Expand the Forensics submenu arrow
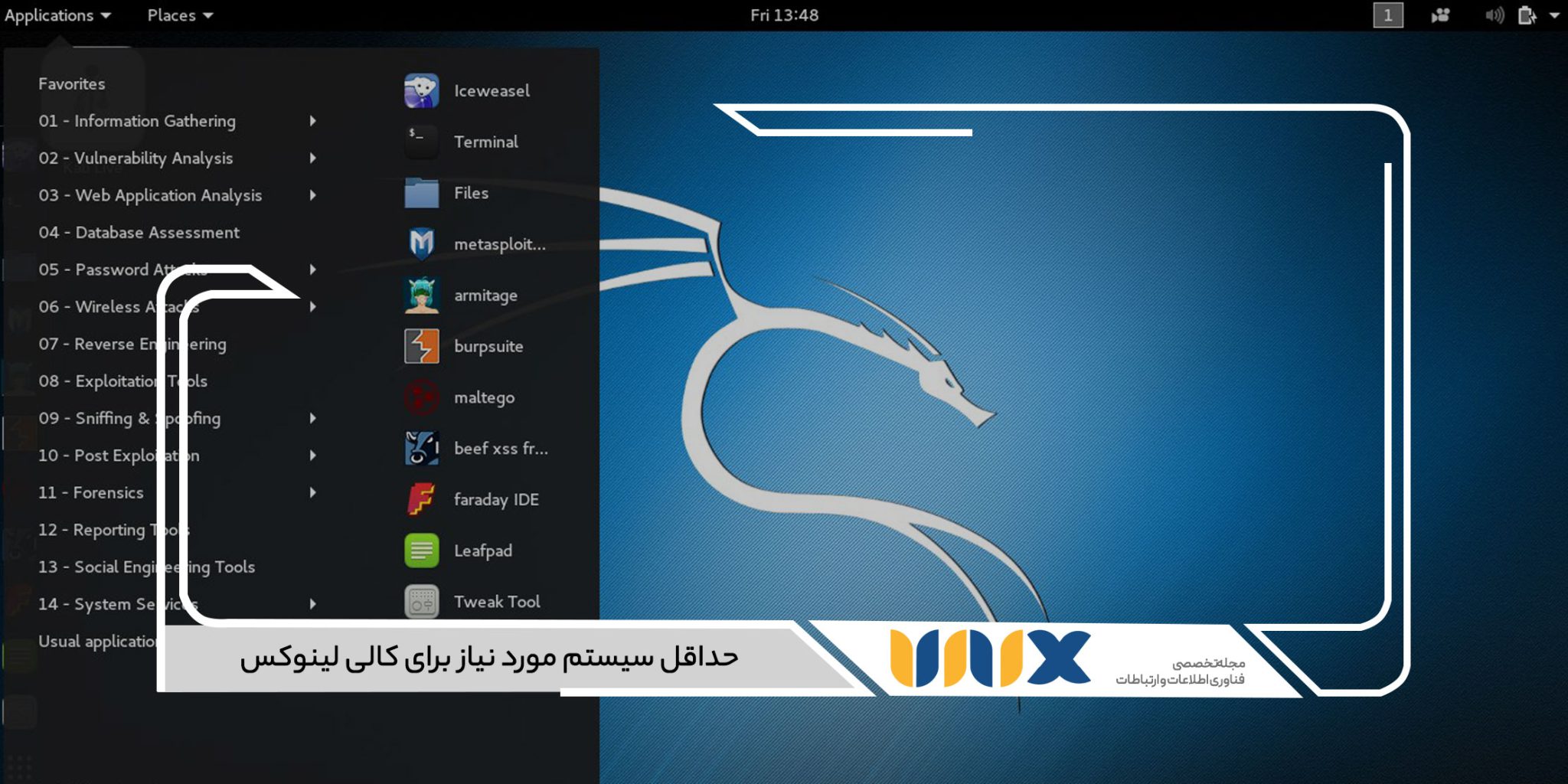 (x=312, y=492)
